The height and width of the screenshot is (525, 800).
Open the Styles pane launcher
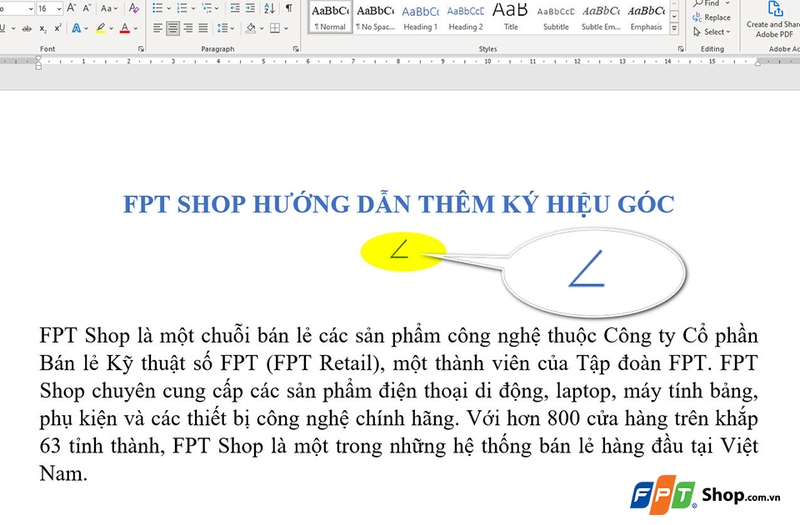[x=681, y=49]
